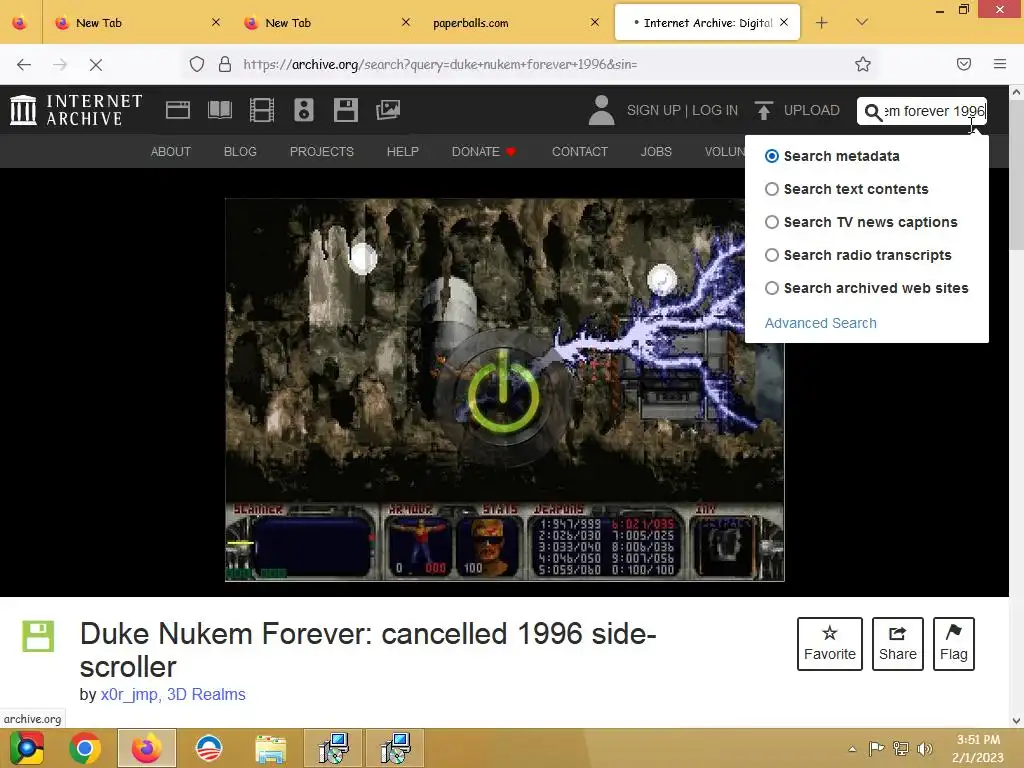Open the Web (Wayback) media icon
1024x768 pixels.
coord(178,110)
